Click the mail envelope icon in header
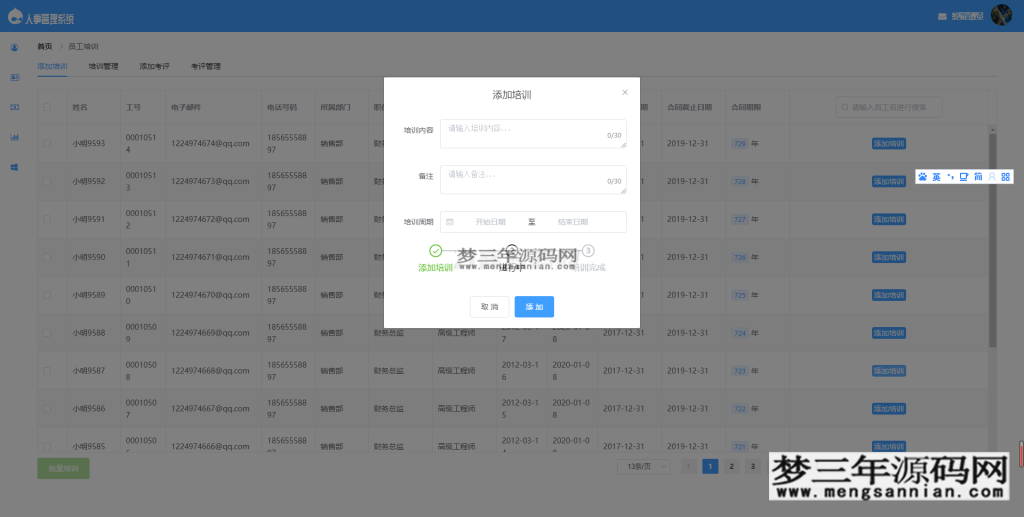 pyautogui.click(x=942, y=16)
